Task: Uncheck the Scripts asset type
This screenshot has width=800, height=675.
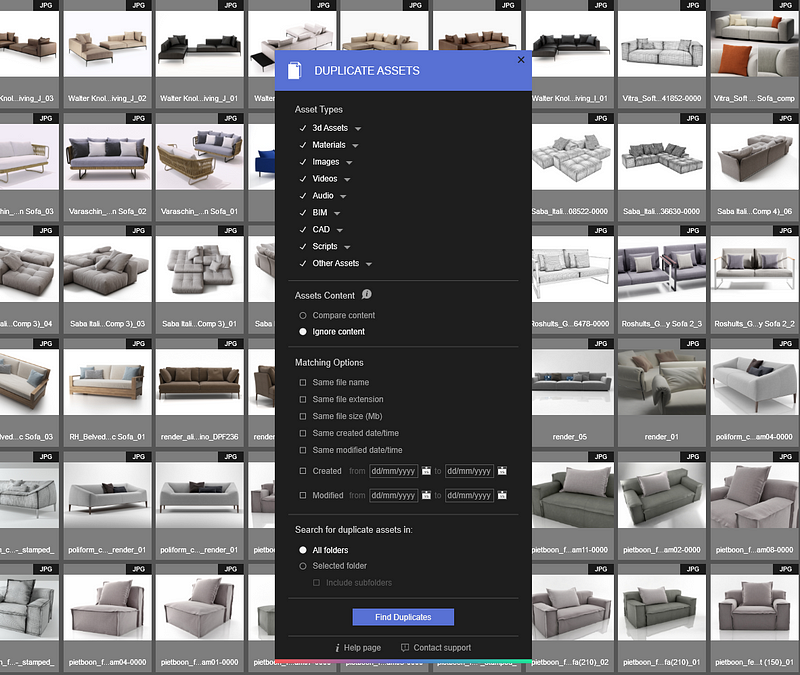Action: tap(303, 246)
